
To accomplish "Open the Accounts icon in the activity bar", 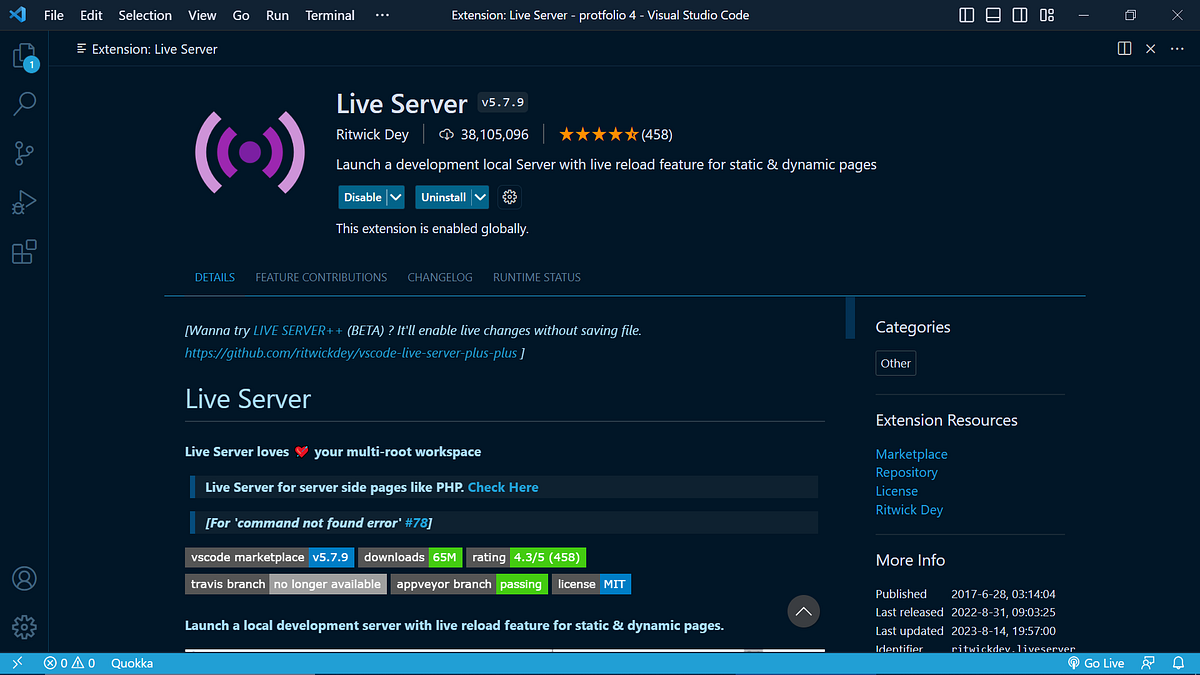I will 24,578.
